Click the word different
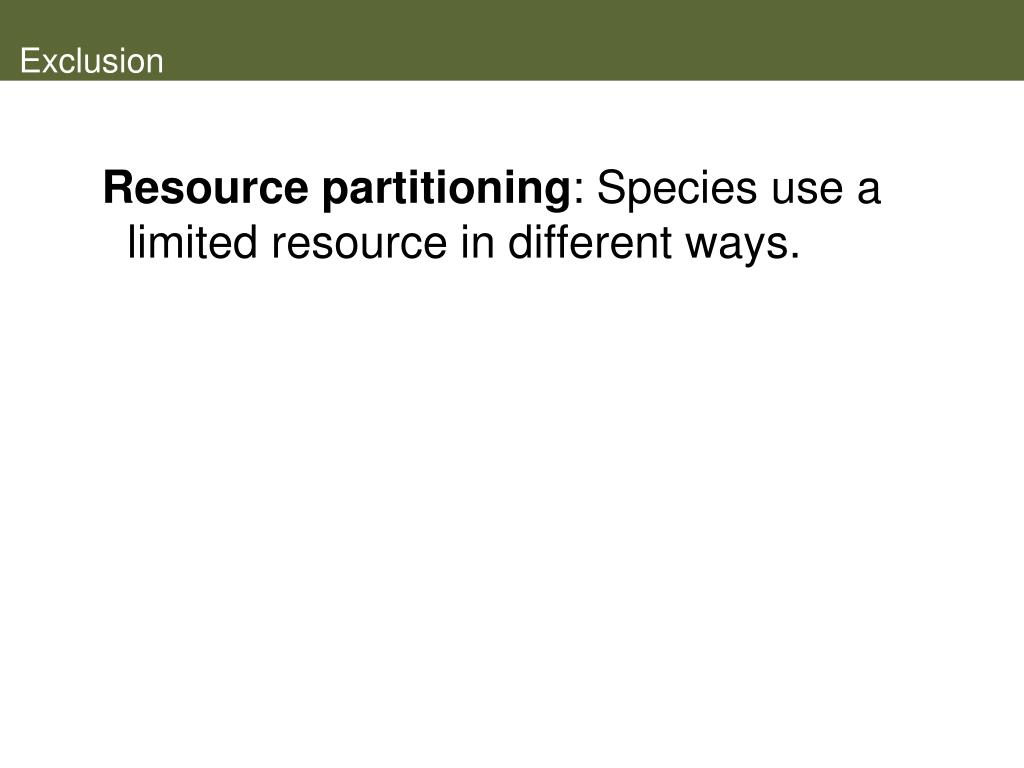 [x=590, y=243]
